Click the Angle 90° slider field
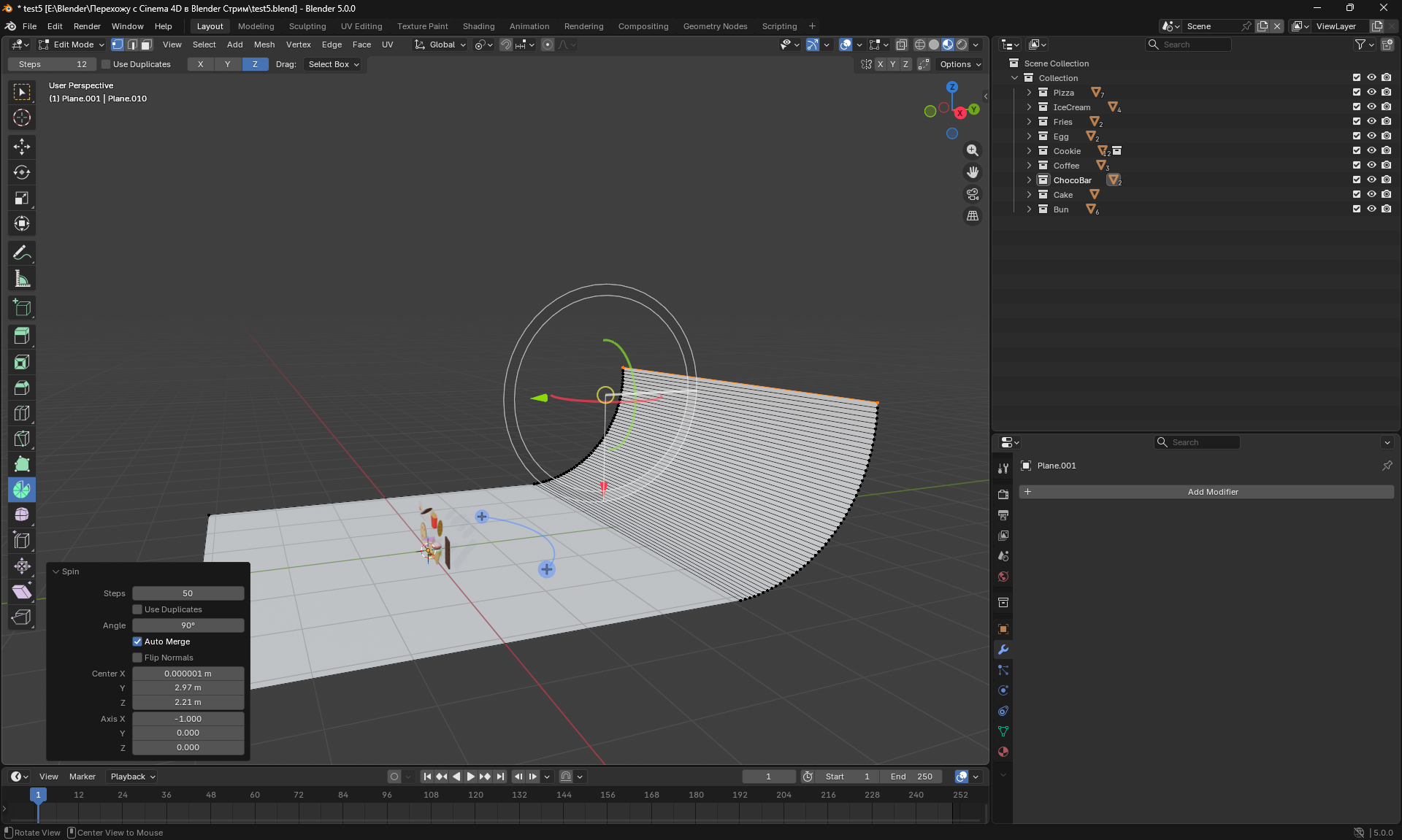Viewport: 1402px width, 840px height. (x=188, y=625)
